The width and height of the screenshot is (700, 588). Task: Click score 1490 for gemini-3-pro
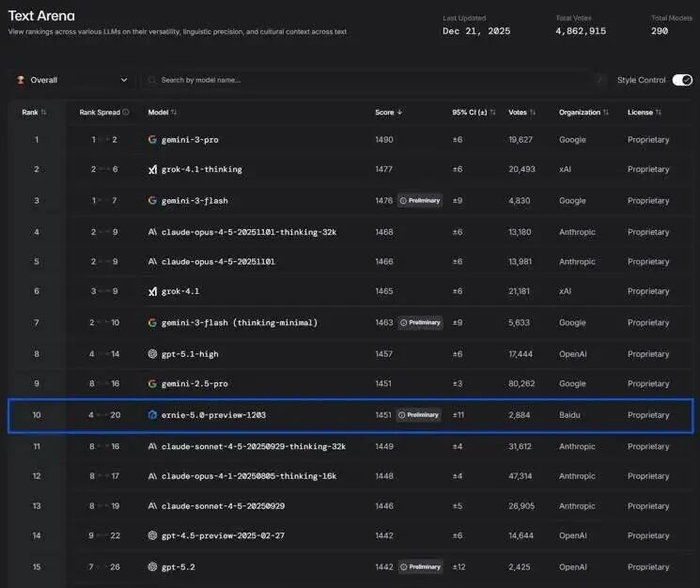(x=384, y=140)
